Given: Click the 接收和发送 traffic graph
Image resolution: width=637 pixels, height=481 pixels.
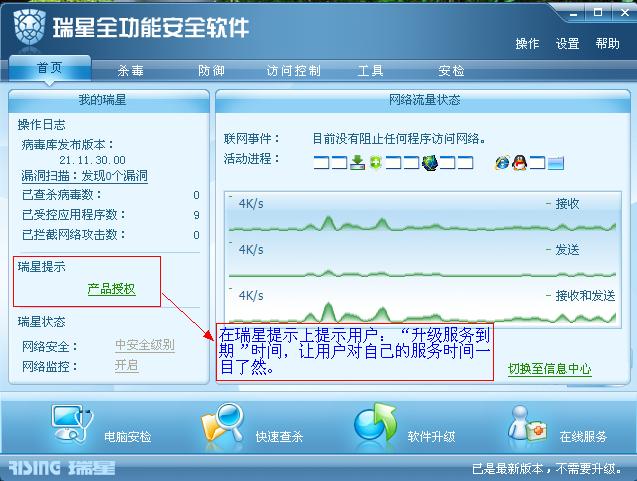Looking at the screenshot, I should (x=422, y=305).
